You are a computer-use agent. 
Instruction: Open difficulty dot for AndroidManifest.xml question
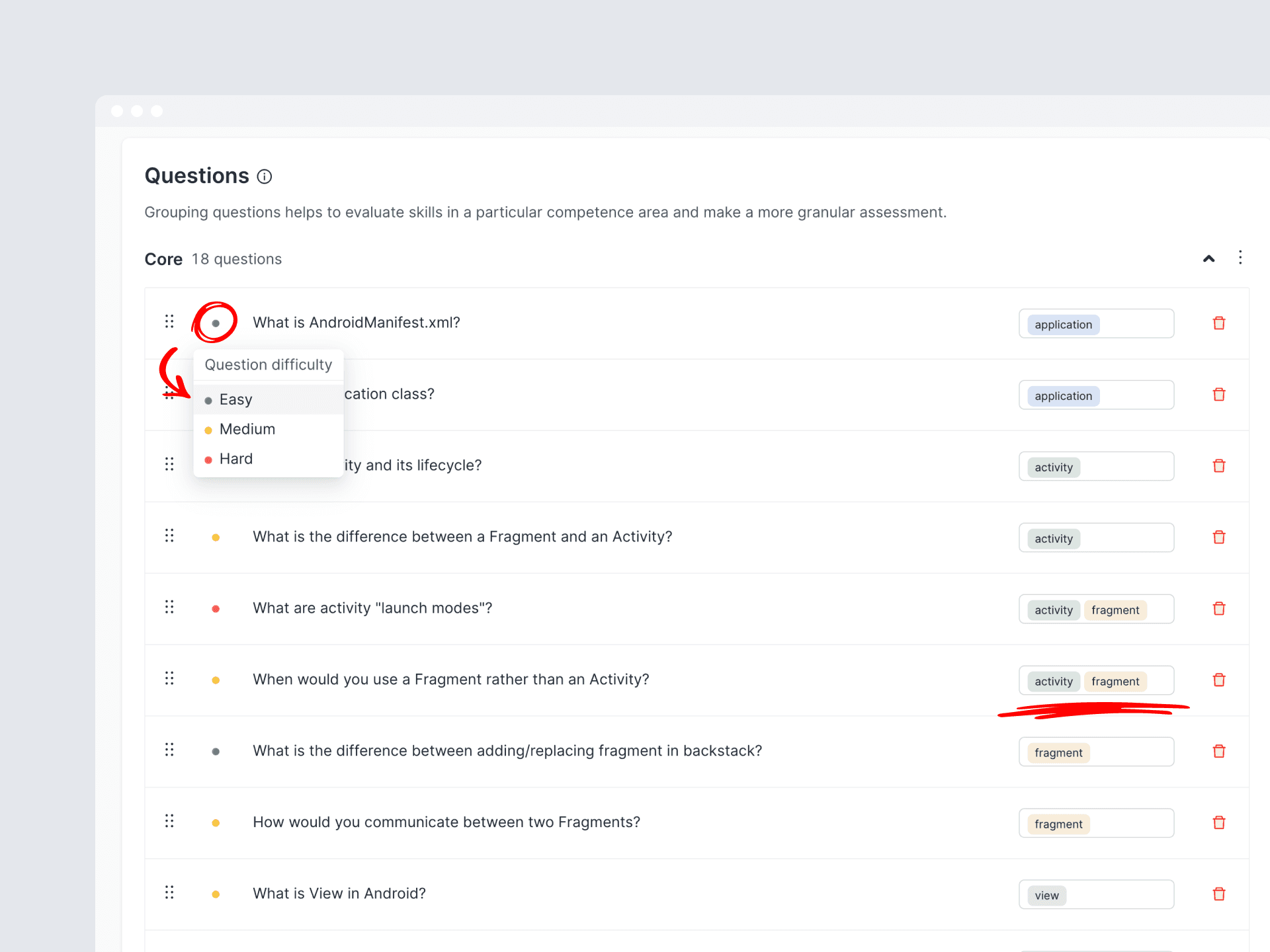[216, 323]
